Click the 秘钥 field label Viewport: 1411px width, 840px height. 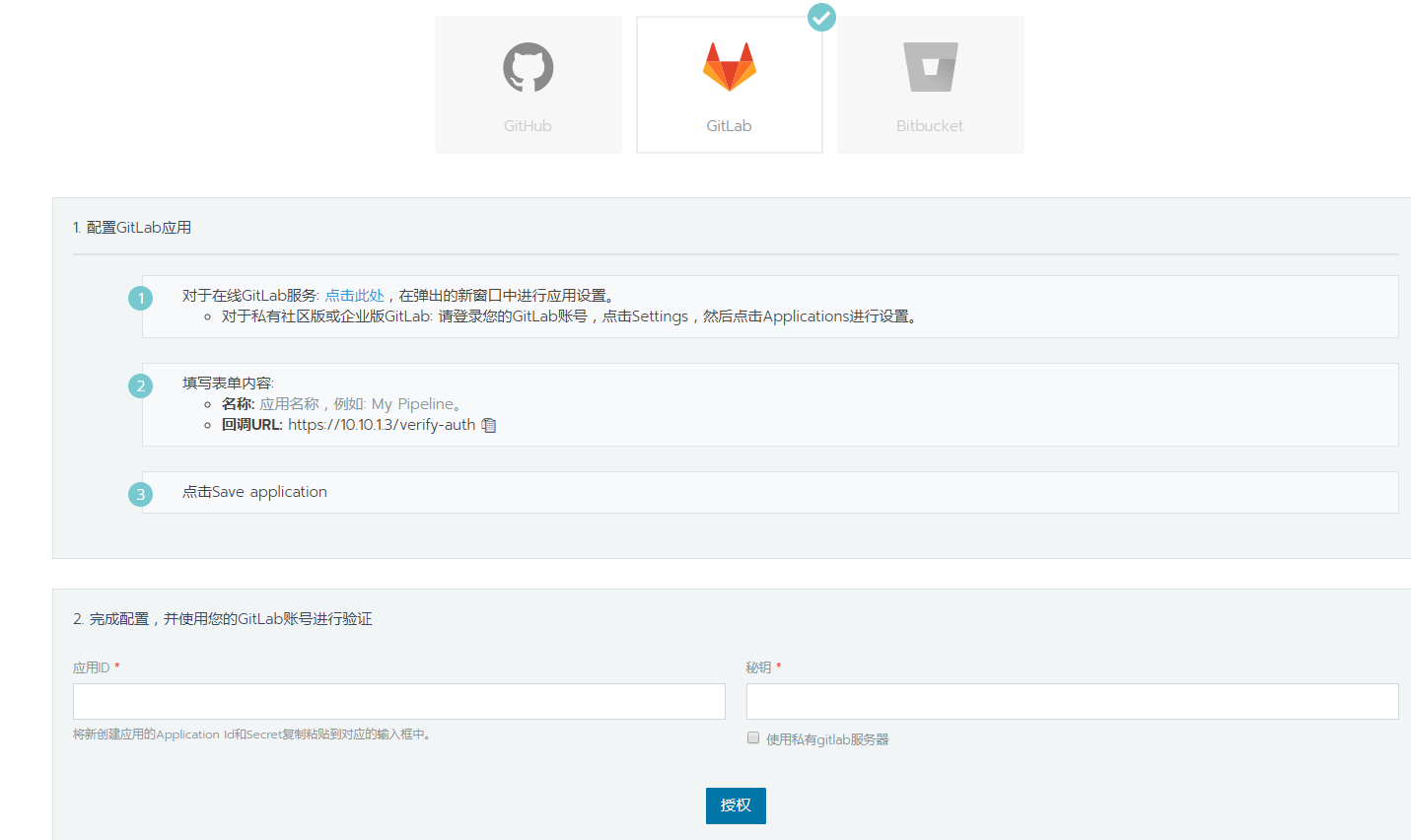[x=758, y=667]
